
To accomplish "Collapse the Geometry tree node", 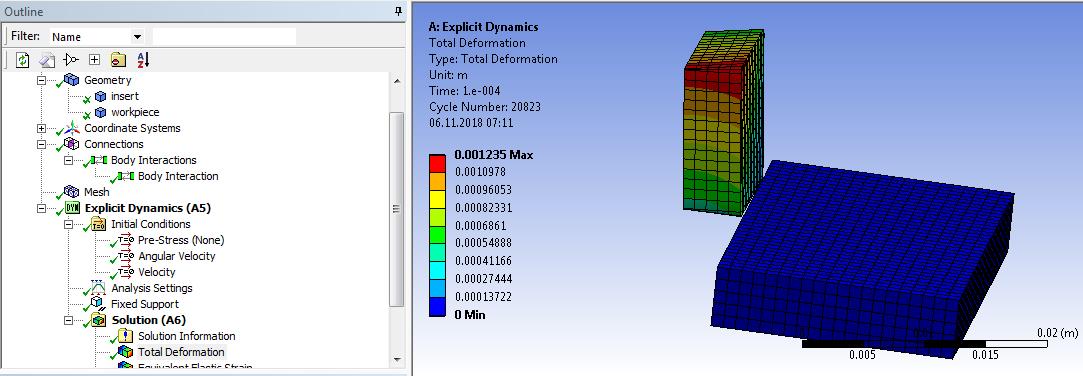I will 41,80.
